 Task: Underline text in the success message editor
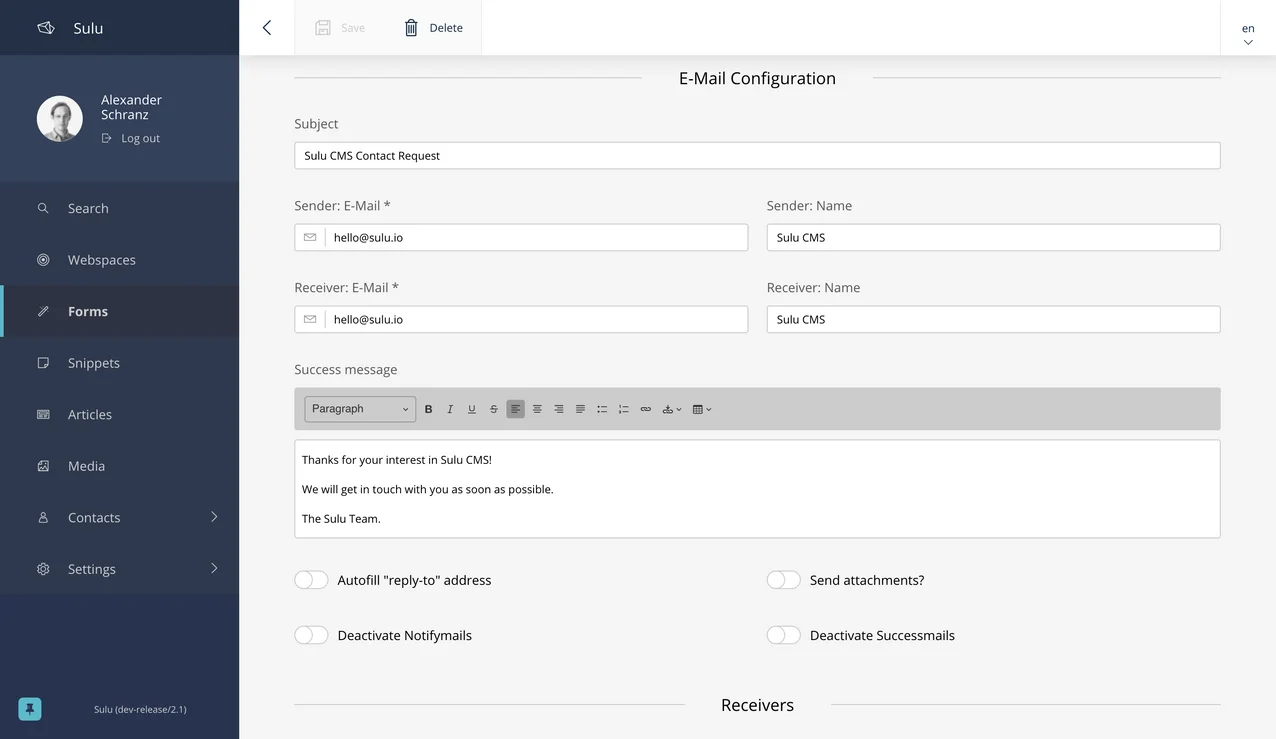click(471, 409)
